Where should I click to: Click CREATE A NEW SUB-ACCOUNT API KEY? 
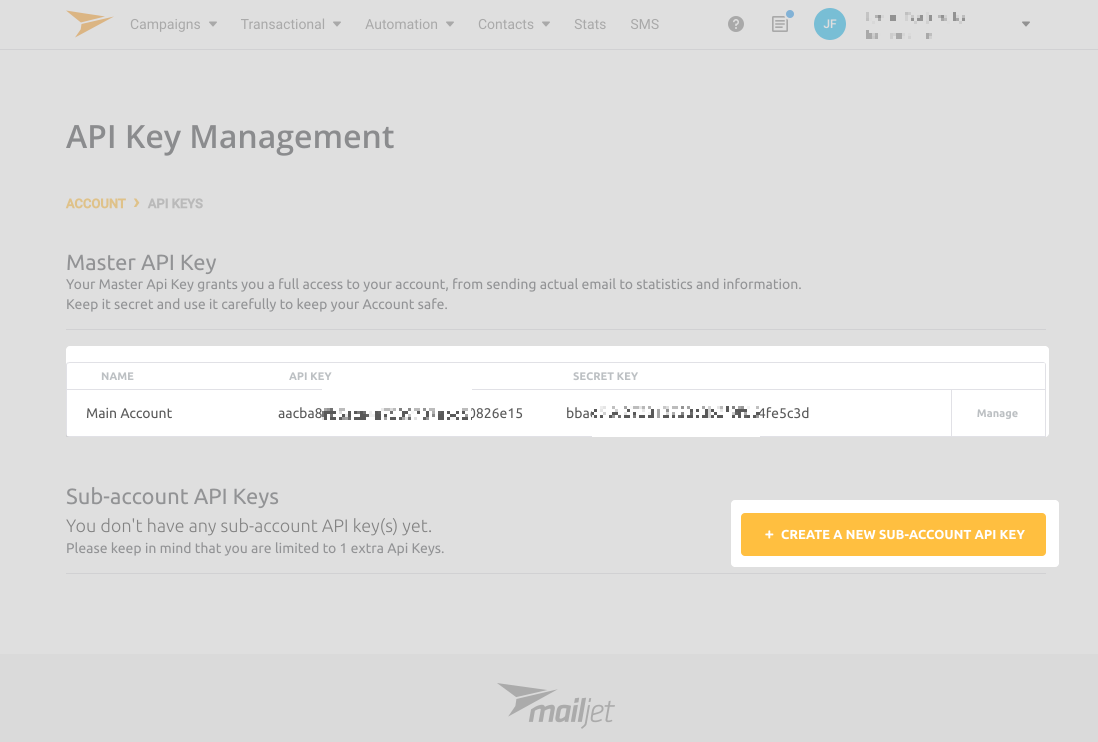point(893,534)
